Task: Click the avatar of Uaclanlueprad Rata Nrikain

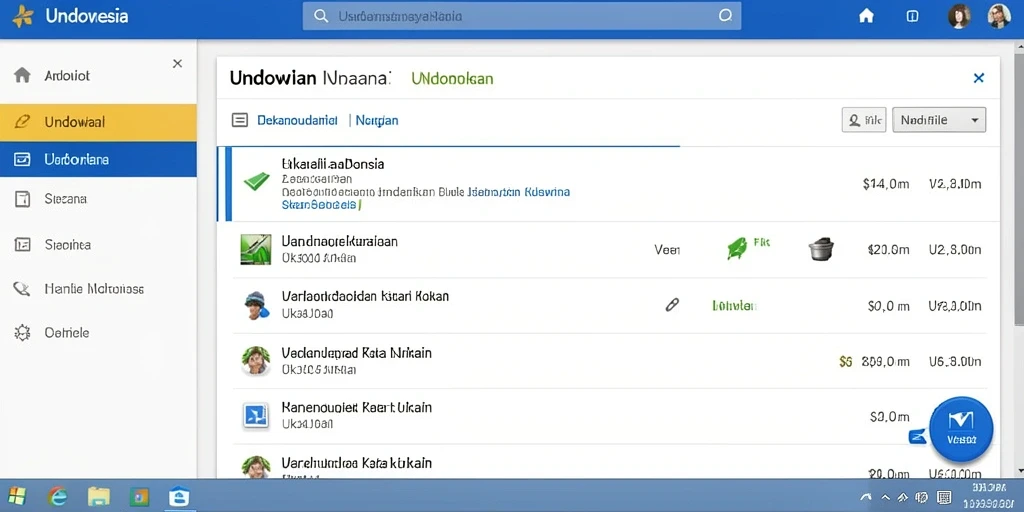Action: 256,360
